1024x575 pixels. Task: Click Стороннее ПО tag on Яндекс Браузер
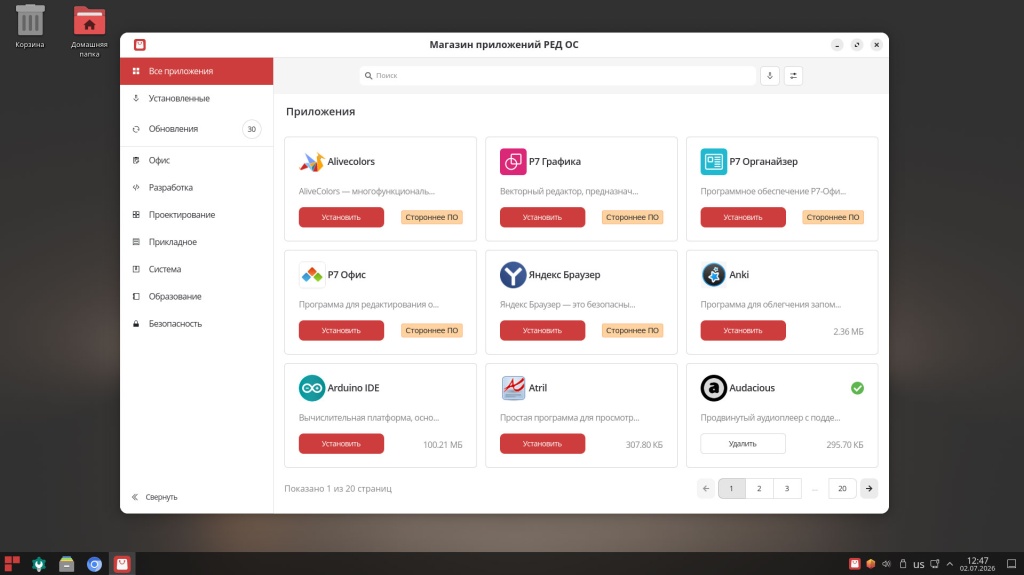632,330
